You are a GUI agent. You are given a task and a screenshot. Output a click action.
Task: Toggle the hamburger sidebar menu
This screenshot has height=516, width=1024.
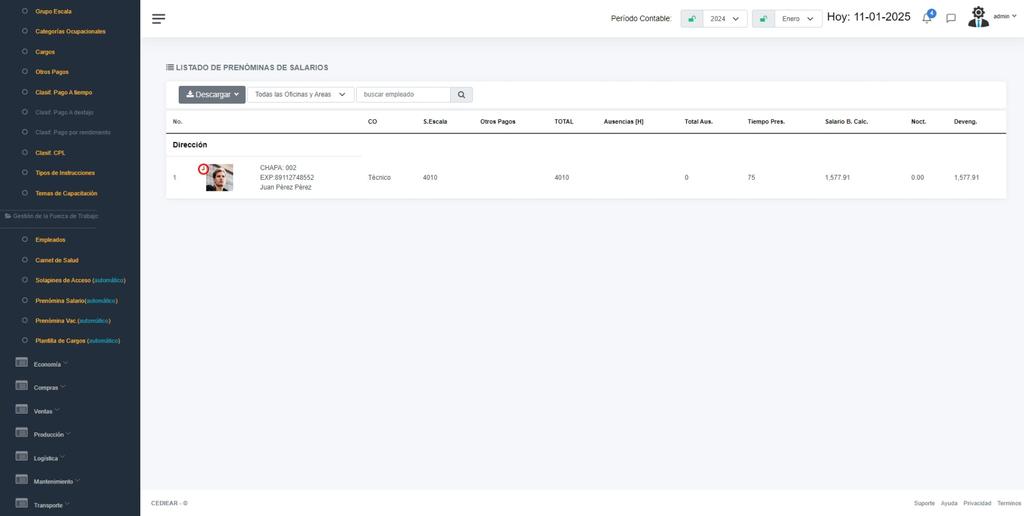[159, 18]
